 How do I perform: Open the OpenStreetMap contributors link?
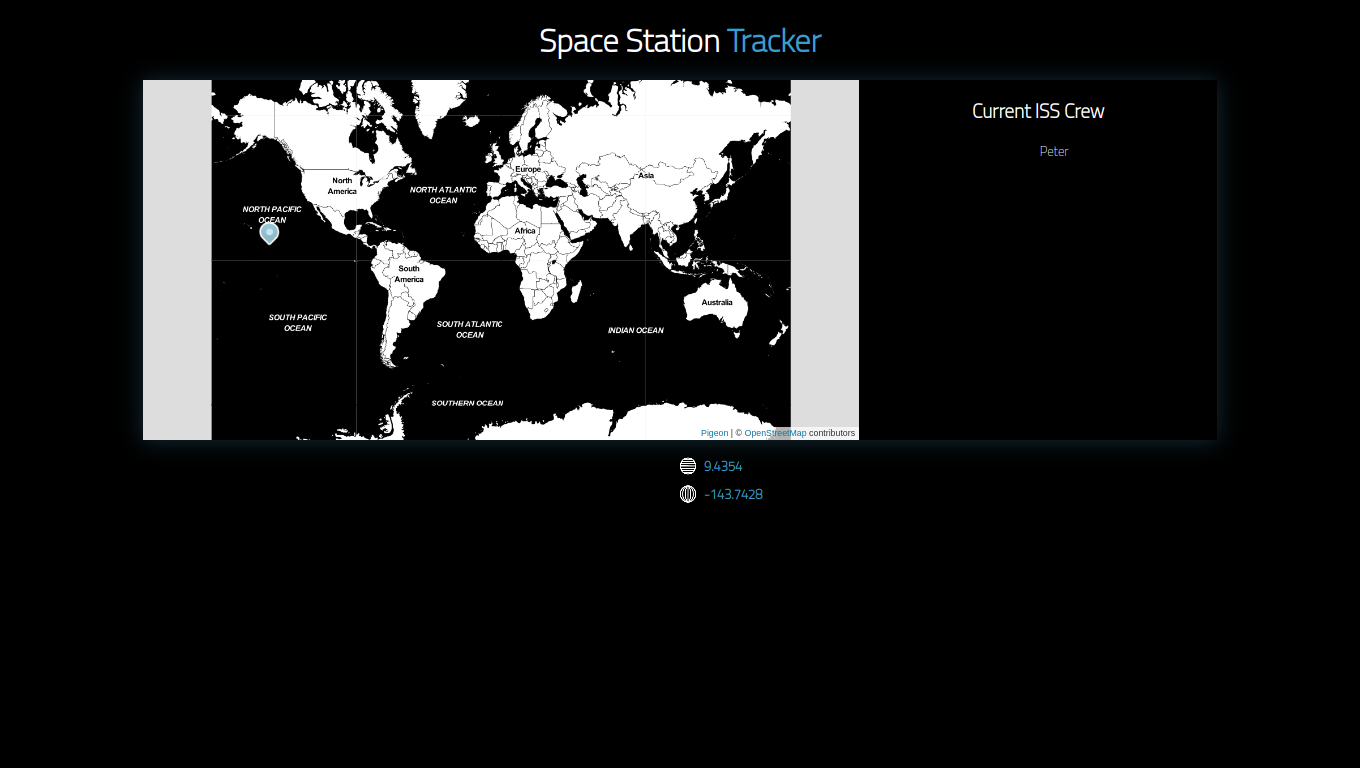775,433
